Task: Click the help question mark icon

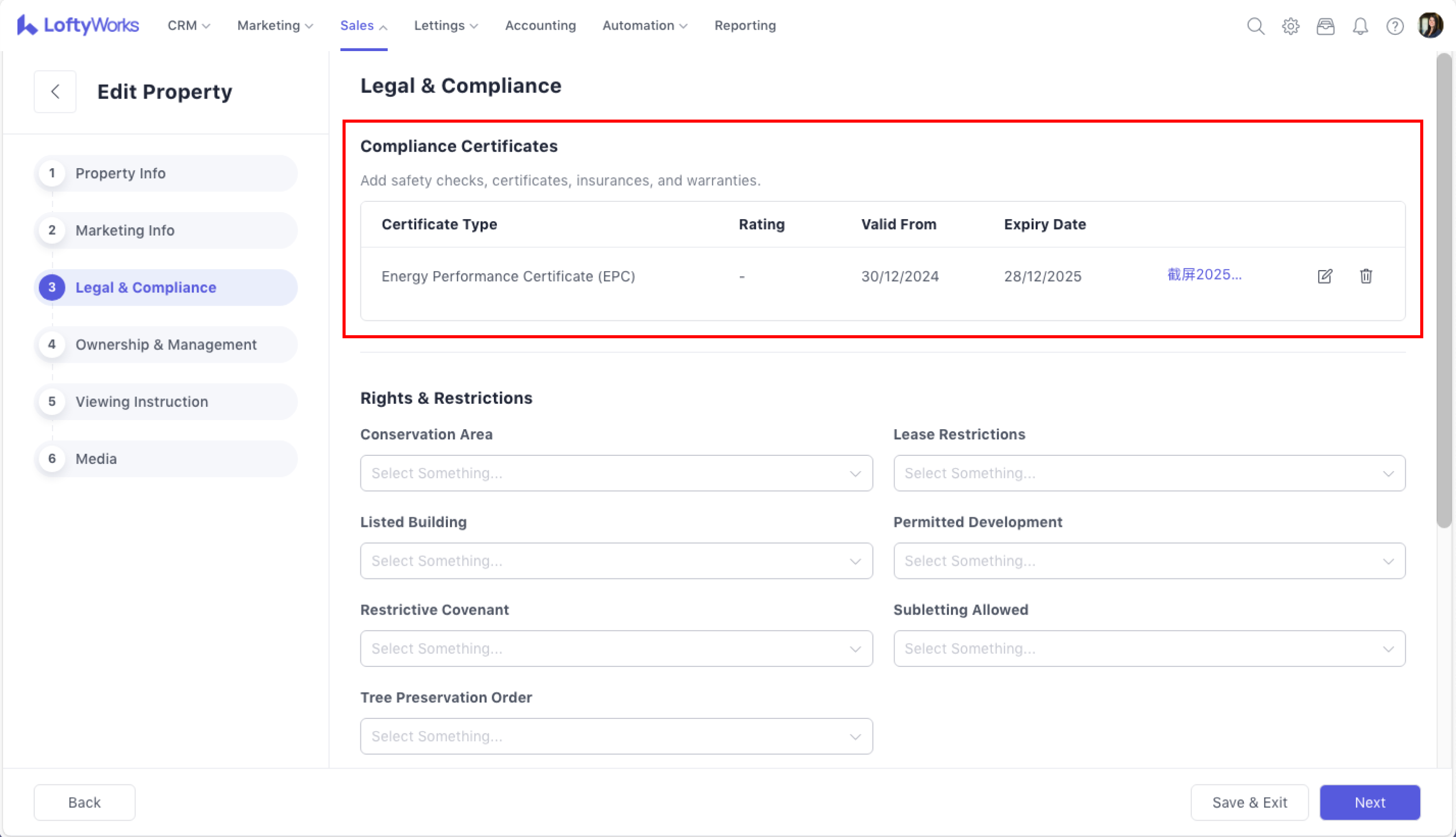Action: pyautogui.click(x=1395, y=26)
